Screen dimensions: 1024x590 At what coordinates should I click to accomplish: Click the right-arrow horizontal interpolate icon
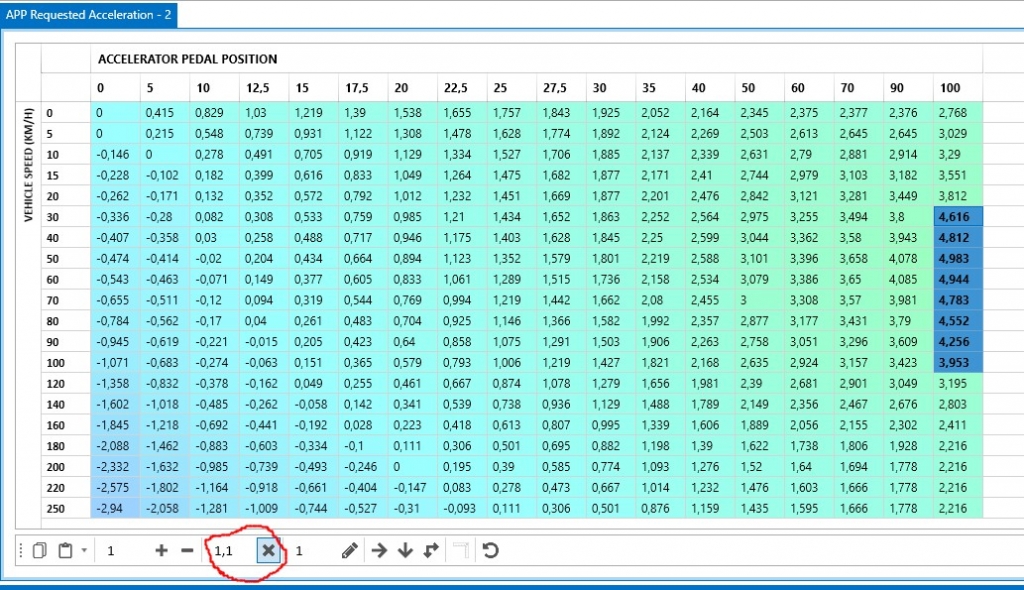pyautogui.click(x=379, y=551)
